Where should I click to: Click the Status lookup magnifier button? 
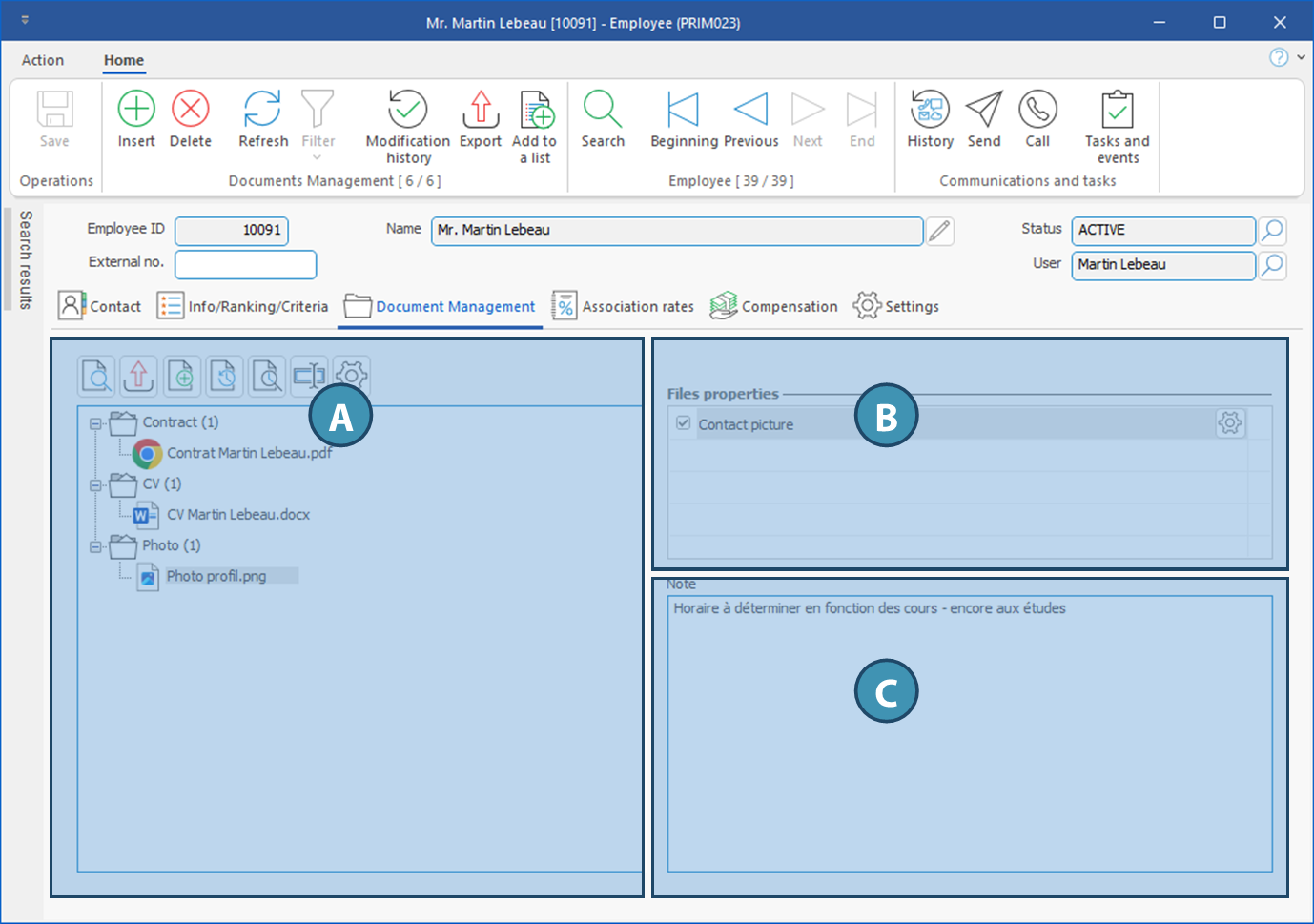click(x=1272, y=231)
